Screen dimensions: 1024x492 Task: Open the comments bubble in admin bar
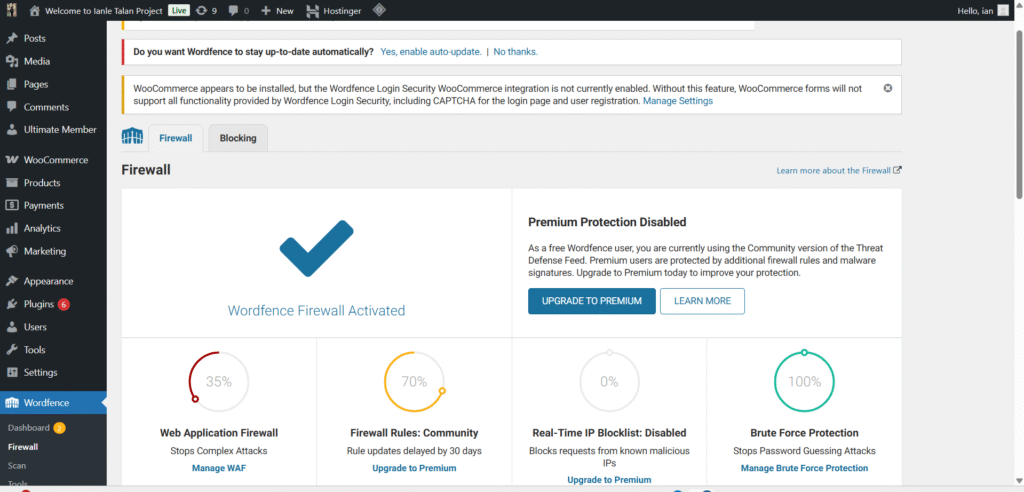point(238,10)
